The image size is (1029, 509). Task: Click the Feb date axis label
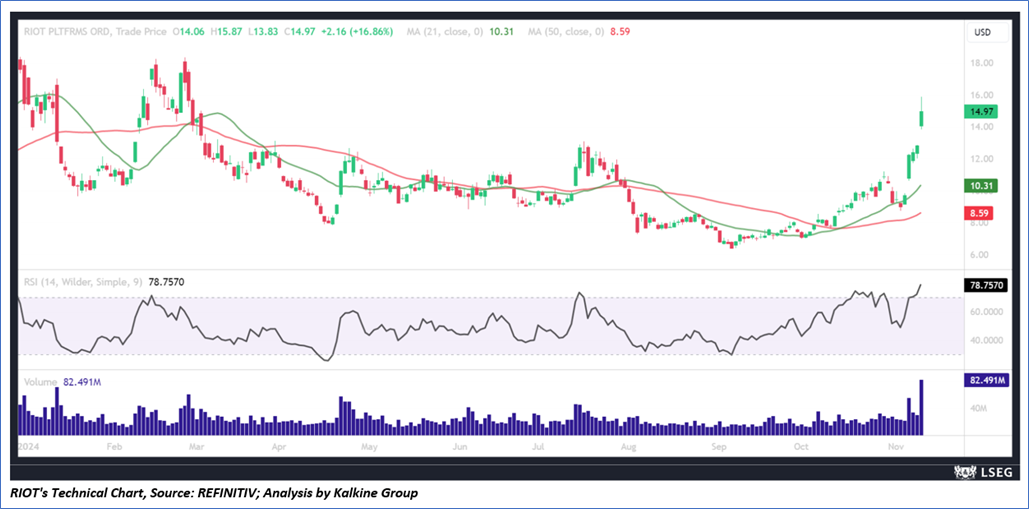click(113, 447)
